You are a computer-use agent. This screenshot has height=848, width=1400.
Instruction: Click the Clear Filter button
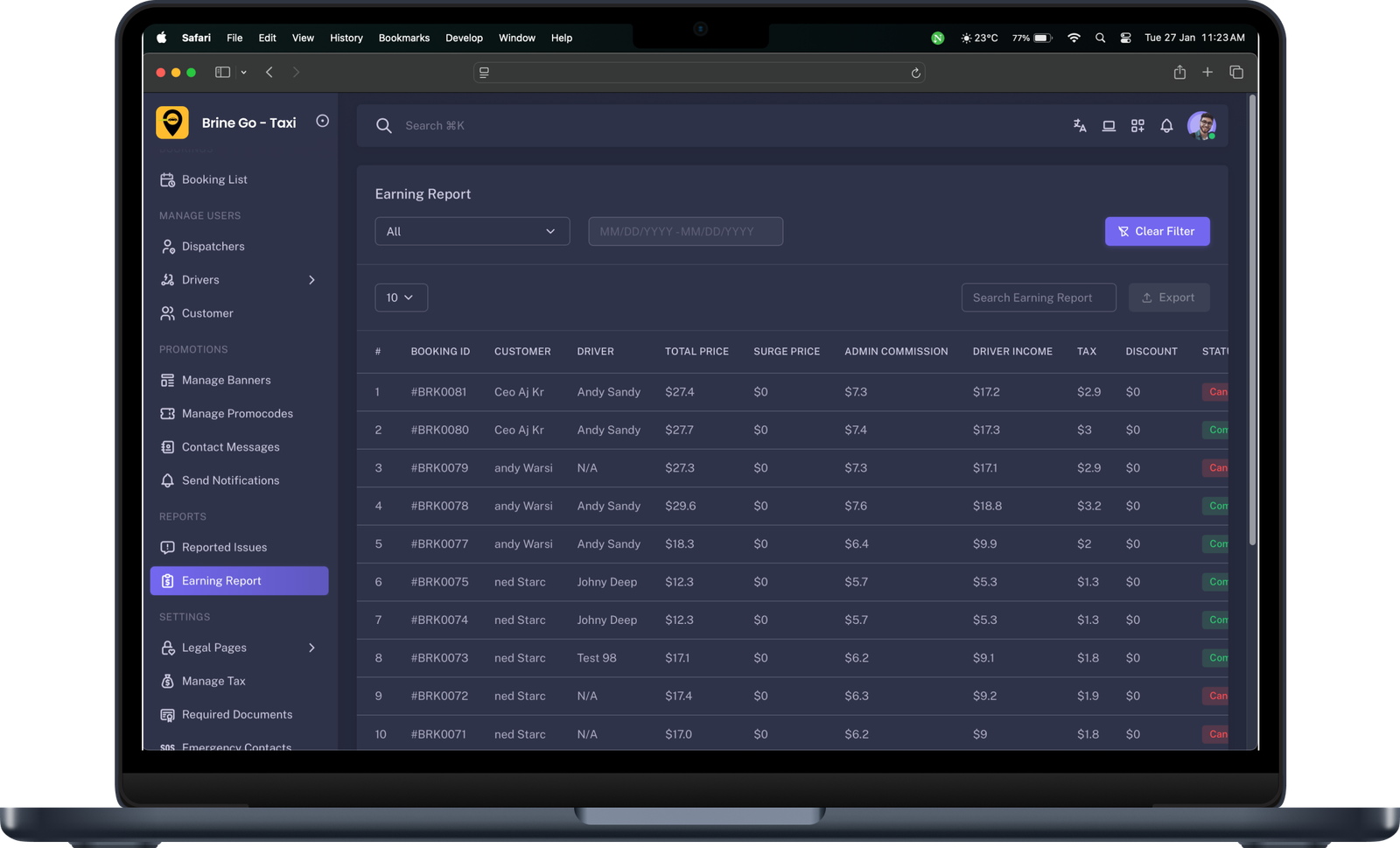coord(1157,231)
